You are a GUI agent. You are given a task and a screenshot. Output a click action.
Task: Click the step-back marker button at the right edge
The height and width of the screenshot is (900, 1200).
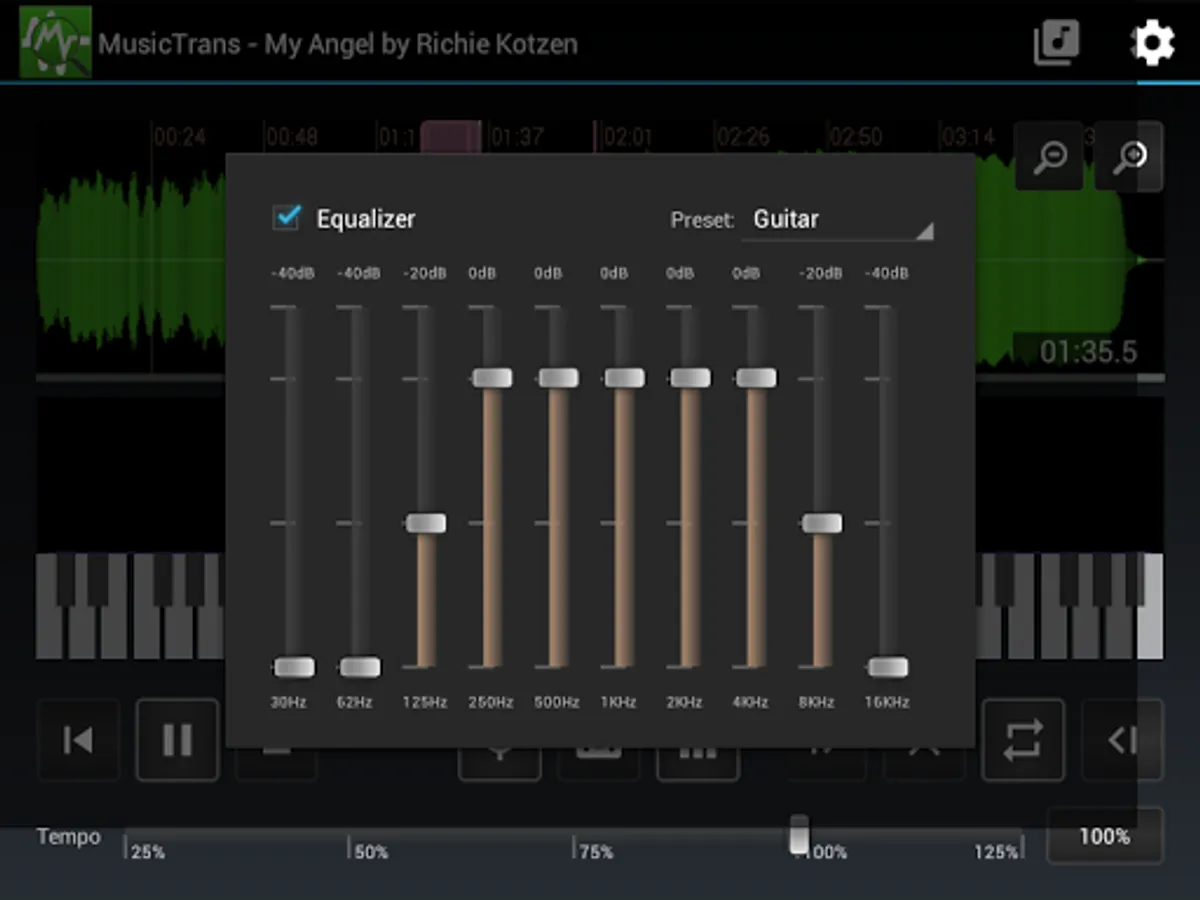1122,740
